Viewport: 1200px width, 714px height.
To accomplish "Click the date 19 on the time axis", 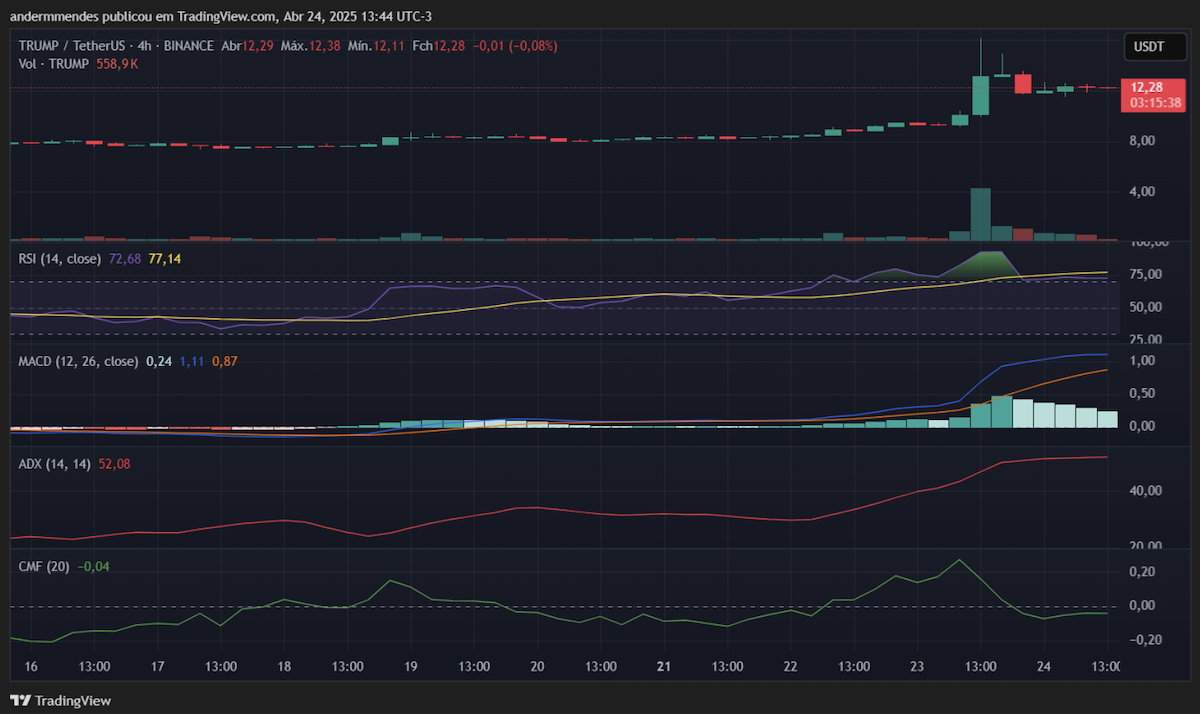I will (x=411, y=666).
